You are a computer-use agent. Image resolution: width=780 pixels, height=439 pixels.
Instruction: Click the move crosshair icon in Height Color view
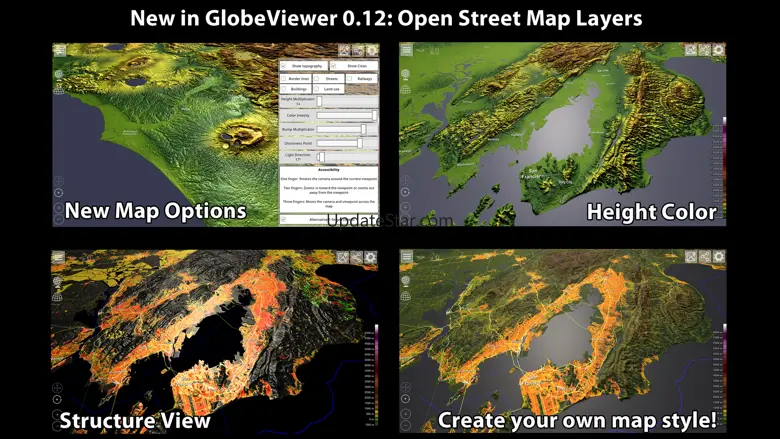(405, 180)
